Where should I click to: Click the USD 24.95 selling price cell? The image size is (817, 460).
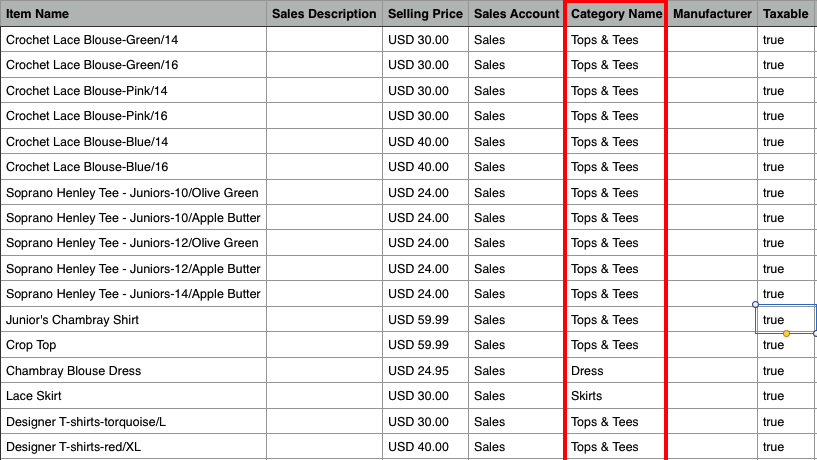click(x=425, y=371)
